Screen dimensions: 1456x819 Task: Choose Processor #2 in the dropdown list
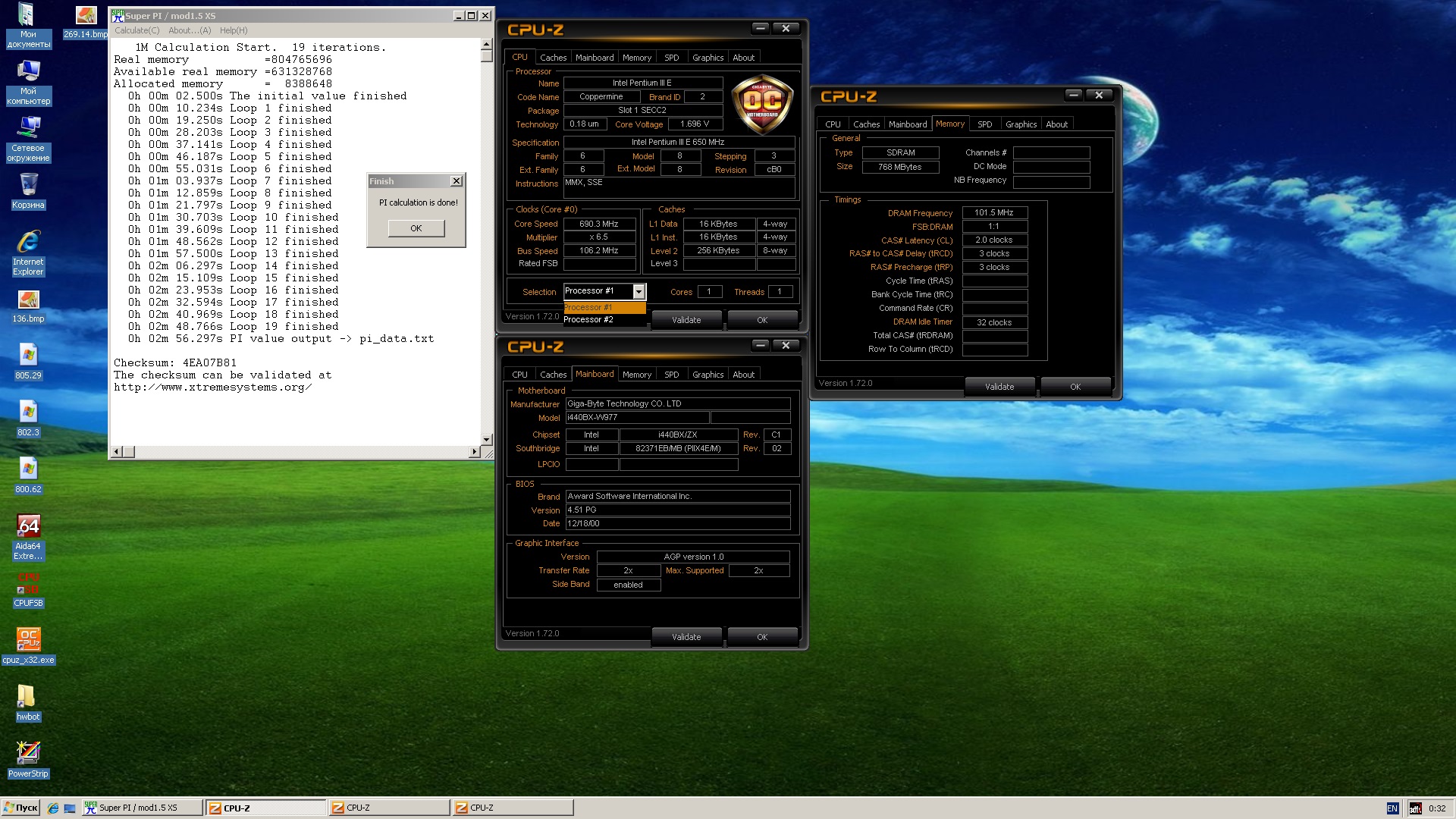tap(604, 319)
